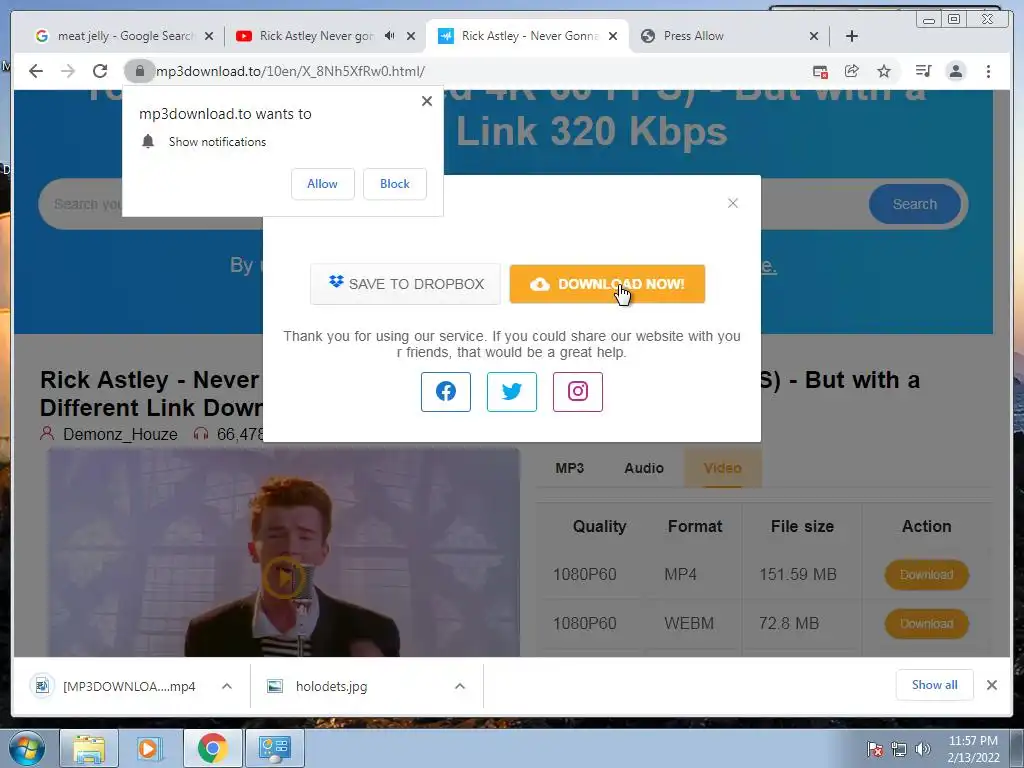
Task: Click the URL in the address bar
Action: [x=291, y=71]
